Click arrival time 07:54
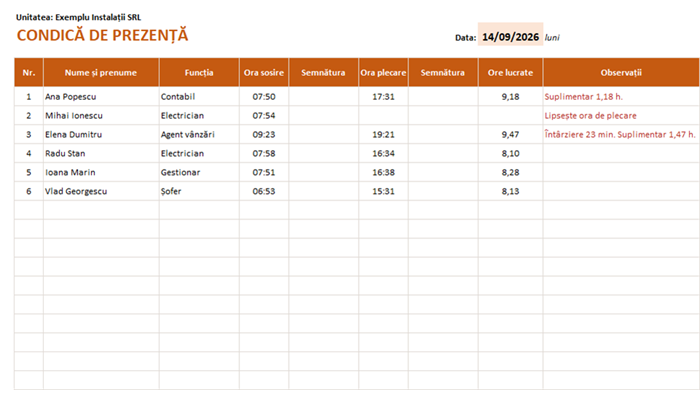 click(264, 116)
